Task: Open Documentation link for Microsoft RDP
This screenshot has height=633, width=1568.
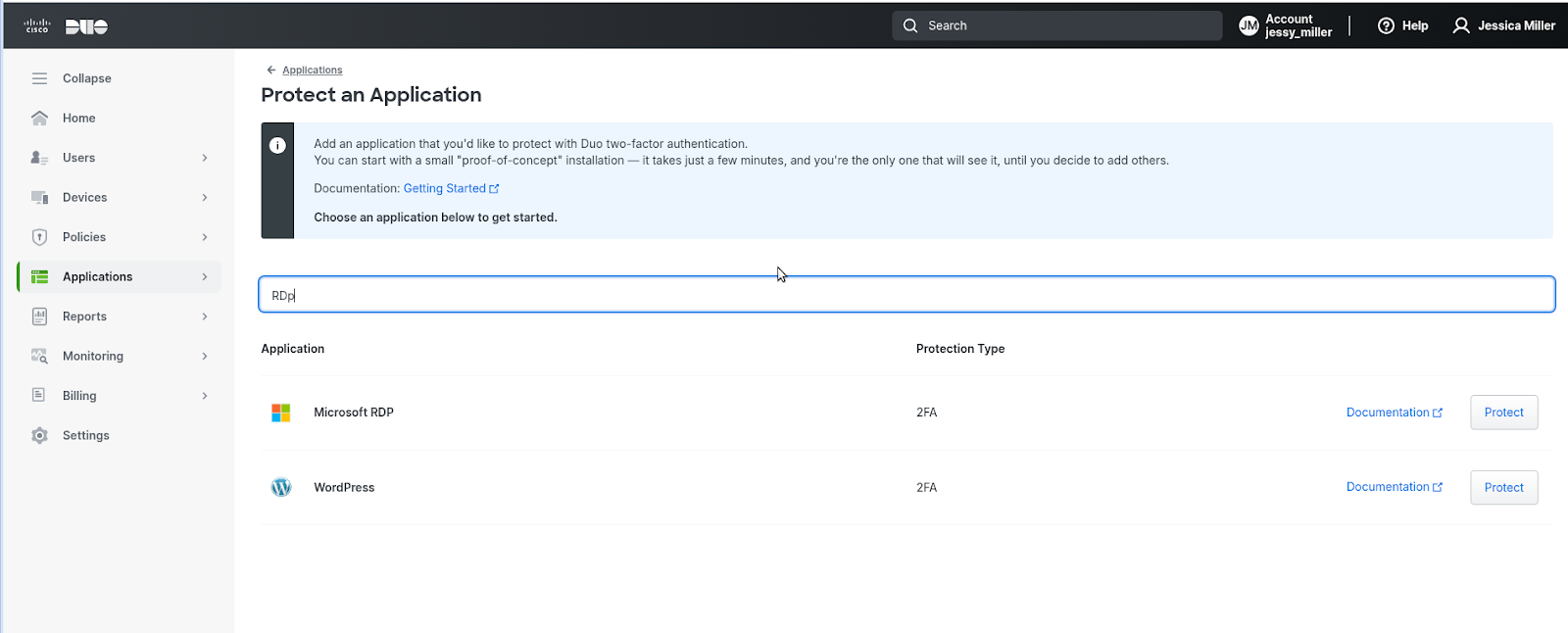Action: [x=1388, y=413]
